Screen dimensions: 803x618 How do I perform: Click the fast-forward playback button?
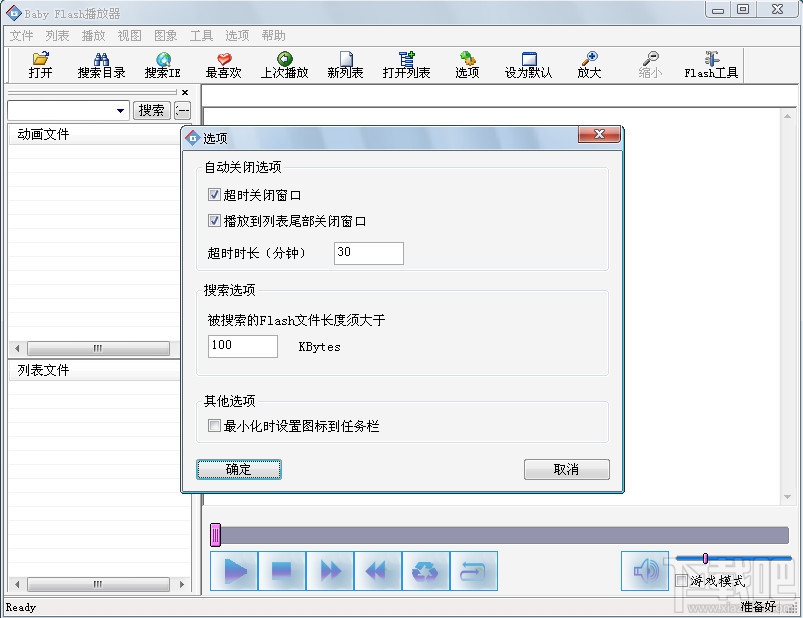330,571
